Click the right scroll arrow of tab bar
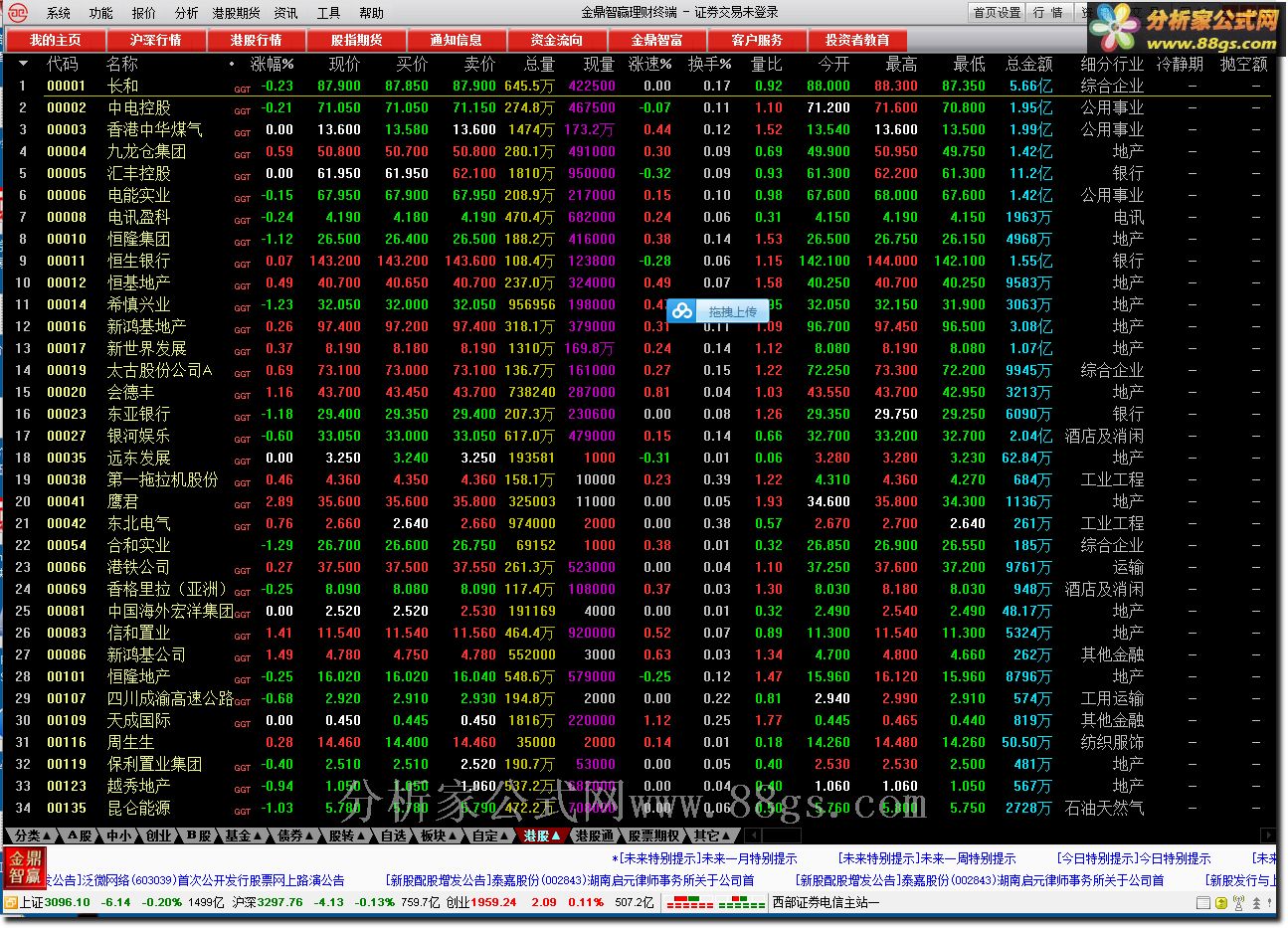Screen dimensions: 1288x928 pos(1267,836)
